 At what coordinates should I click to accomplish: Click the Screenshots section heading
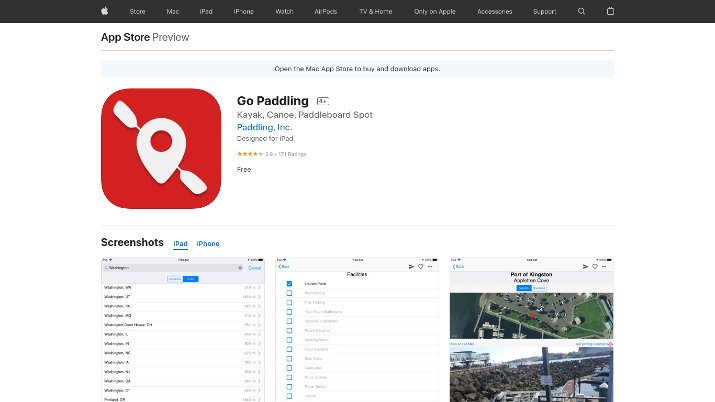click(132, 242)
